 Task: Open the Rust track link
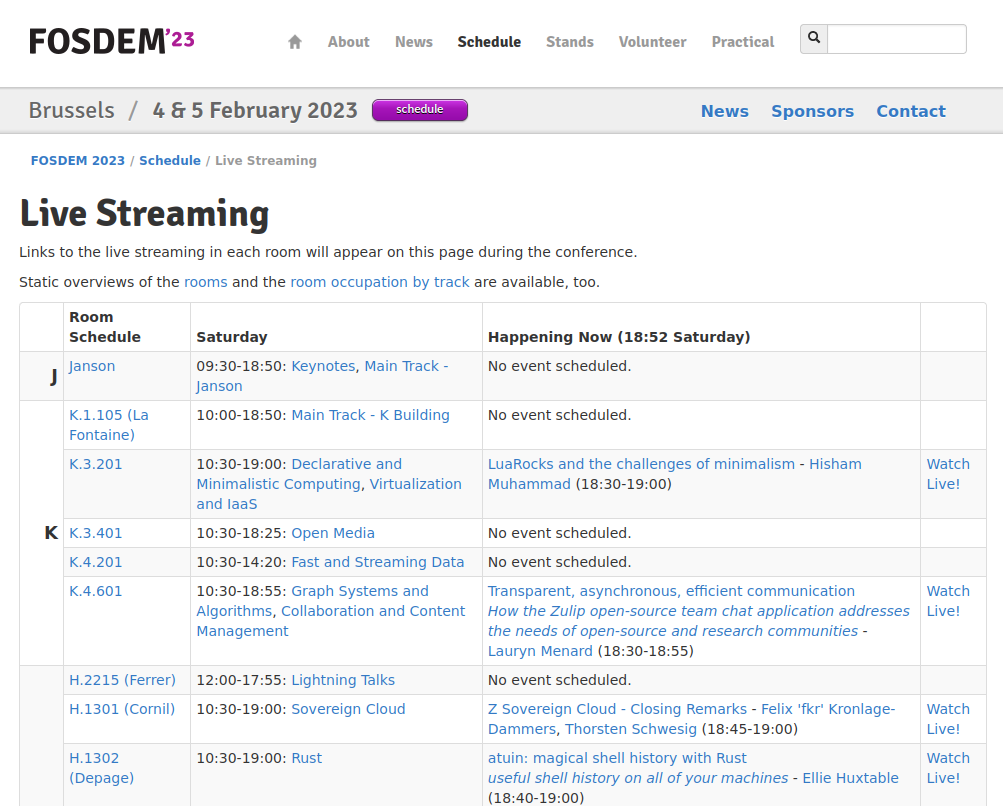tap(306, 759)
